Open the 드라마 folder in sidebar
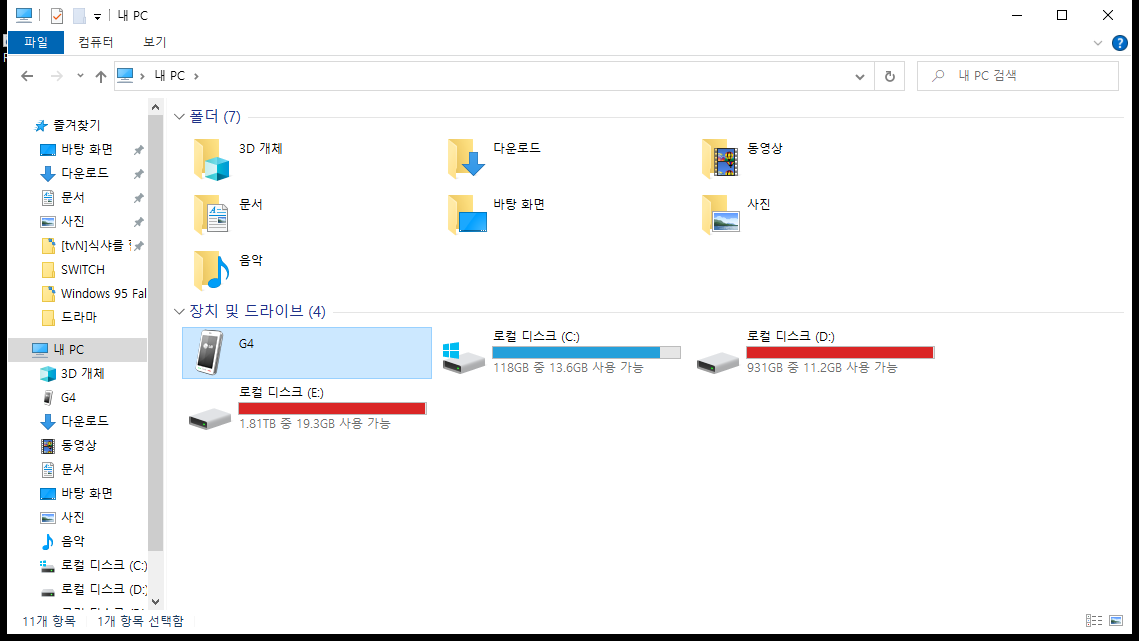 tap(78, 317)
